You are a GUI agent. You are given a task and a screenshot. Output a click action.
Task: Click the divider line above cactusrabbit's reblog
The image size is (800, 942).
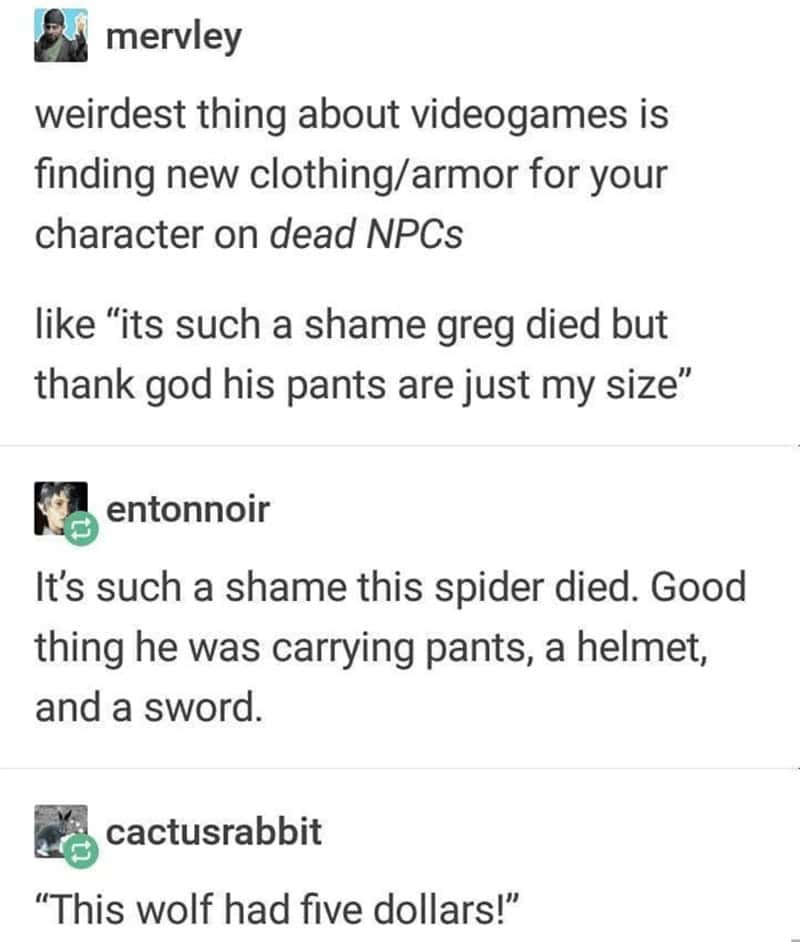click(400, 768)
